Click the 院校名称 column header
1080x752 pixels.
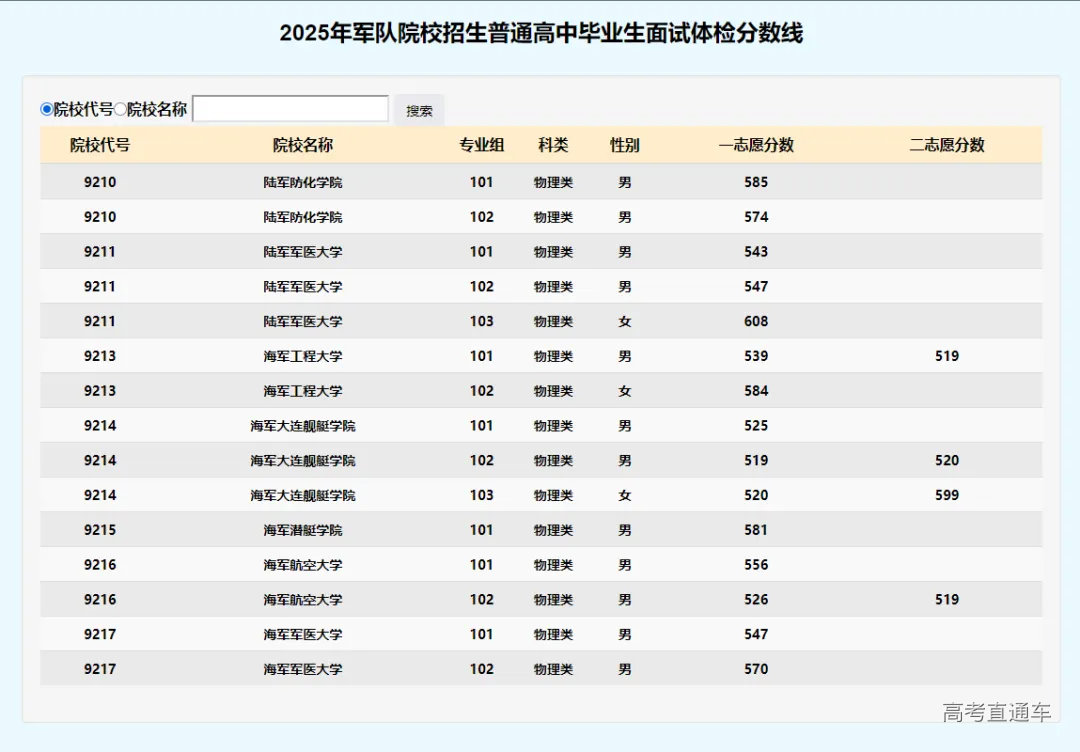point(303,145)
